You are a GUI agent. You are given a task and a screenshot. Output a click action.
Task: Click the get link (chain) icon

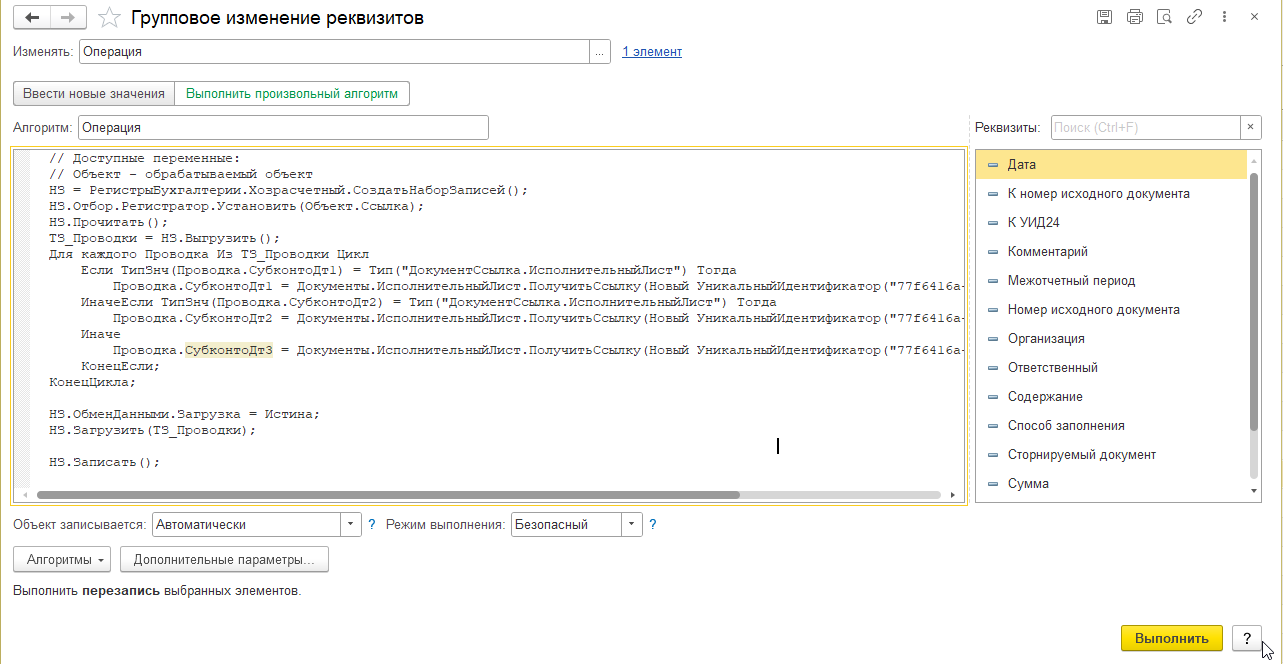(x=1194, y=17)
